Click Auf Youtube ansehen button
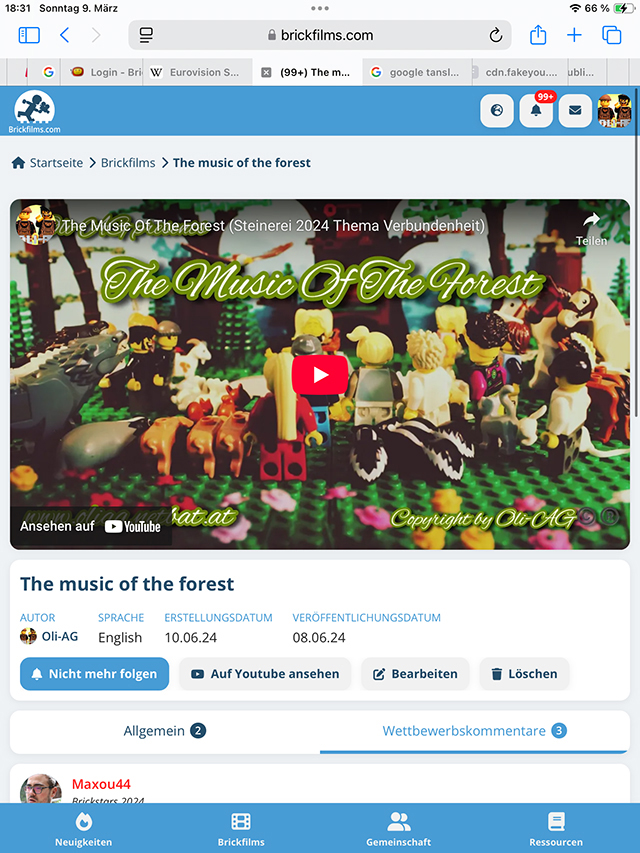 pyautogui.click(x=265, y=673)
